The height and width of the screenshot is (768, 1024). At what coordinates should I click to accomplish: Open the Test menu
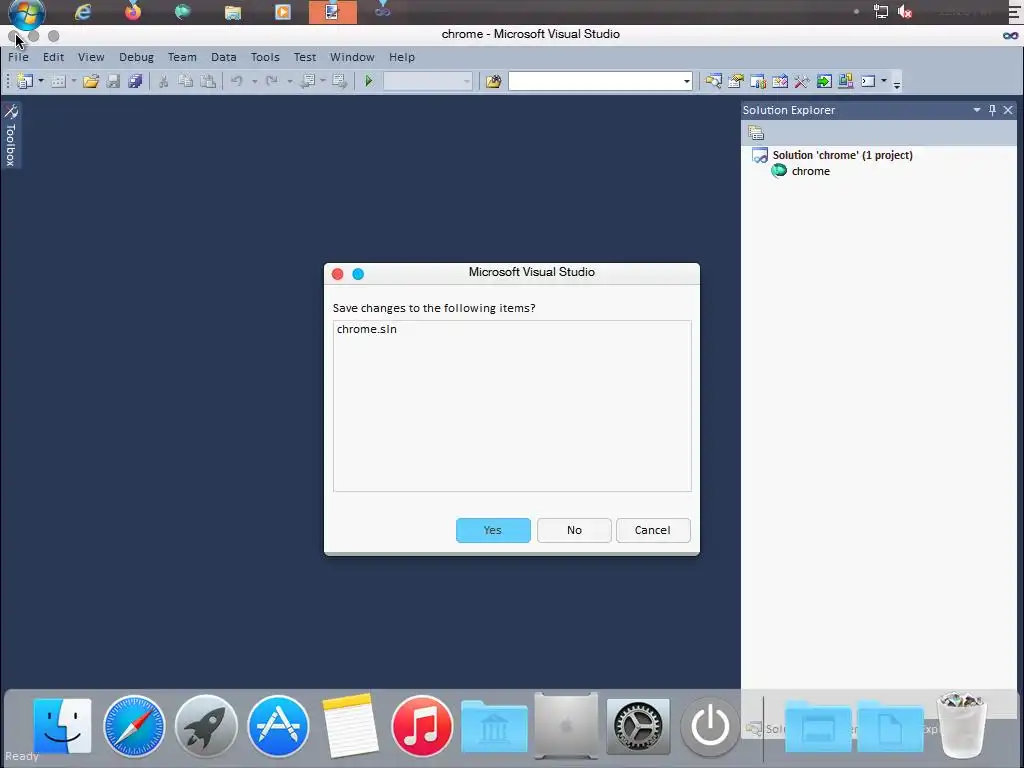coord(305,57)
